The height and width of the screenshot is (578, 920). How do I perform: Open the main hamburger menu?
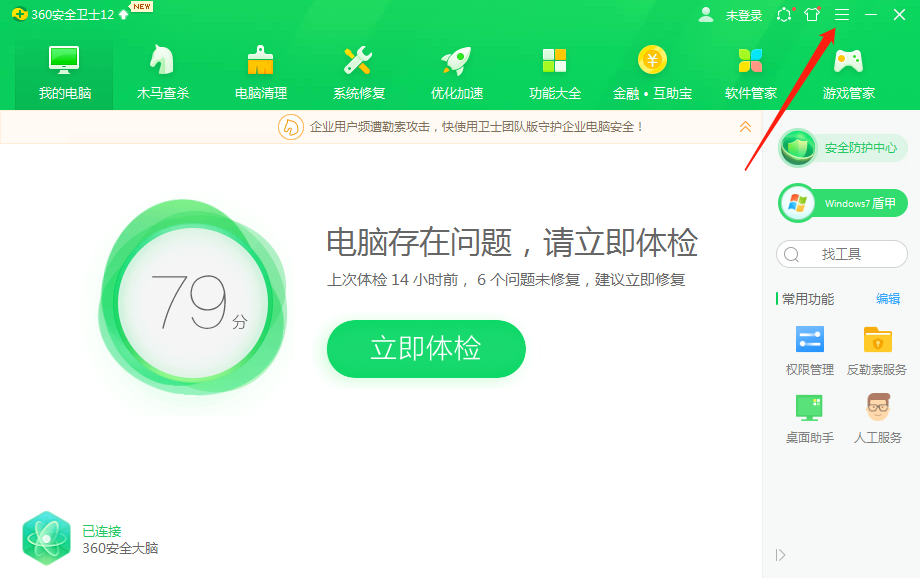(x=842, y=15)
